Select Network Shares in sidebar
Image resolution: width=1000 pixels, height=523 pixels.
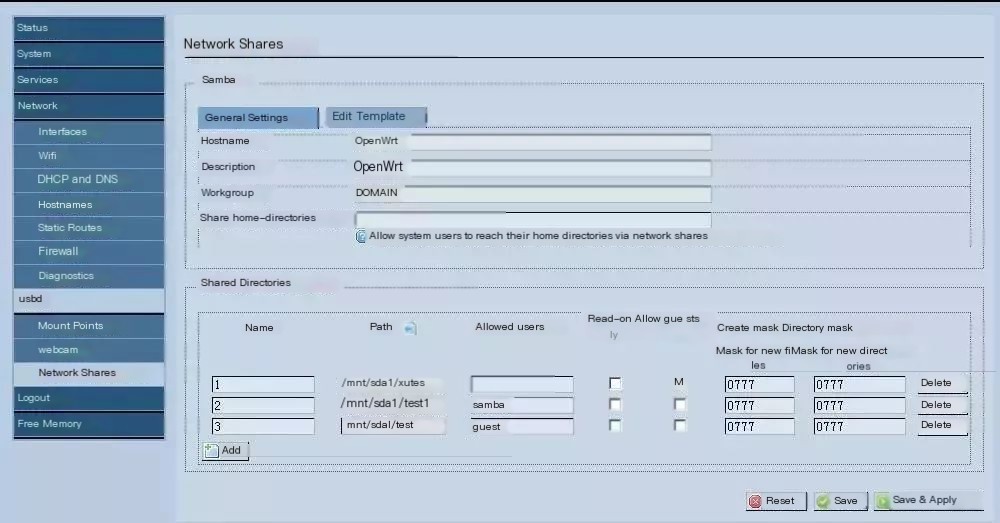(x=89, y=373)
